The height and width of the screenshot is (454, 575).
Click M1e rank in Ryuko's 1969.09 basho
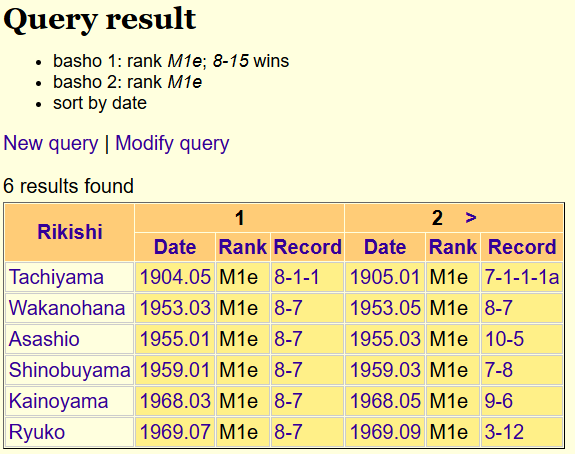448,432
